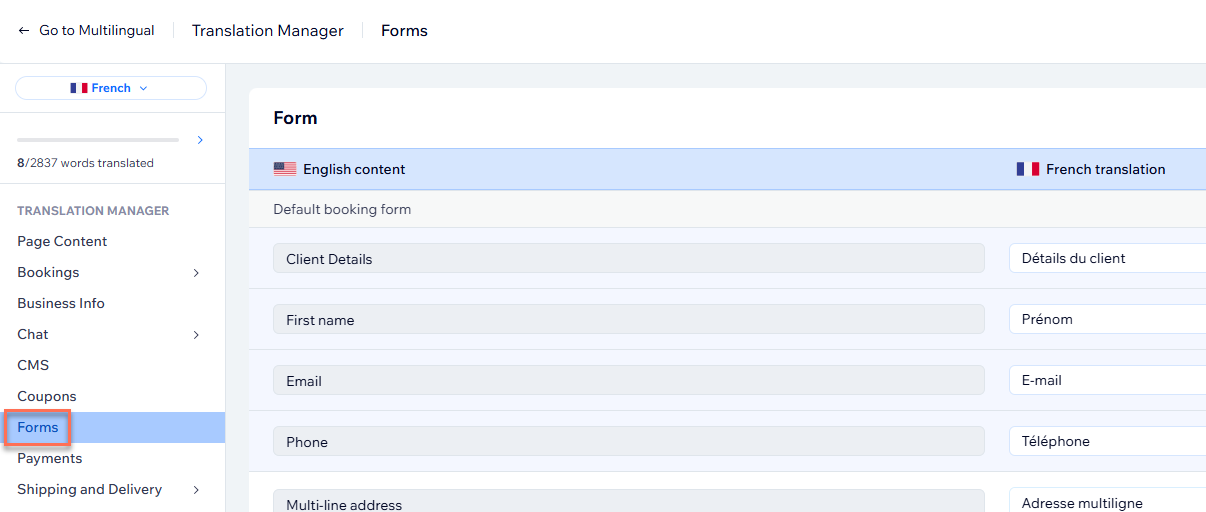Click the words translated progress bar
The width and height of the screenshot is (1206, 512).
(x=98, y=140)
